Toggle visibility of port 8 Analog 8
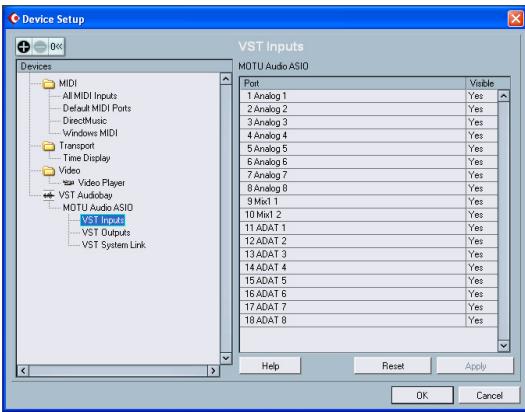 click(x=475, y=188)
